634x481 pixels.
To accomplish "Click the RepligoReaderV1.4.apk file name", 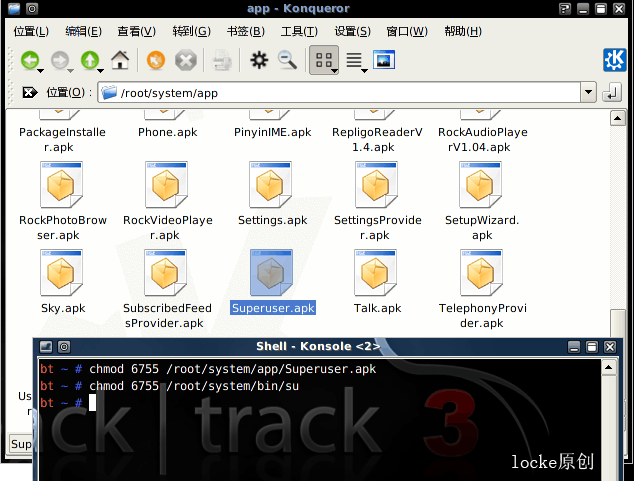I will 377,139.
